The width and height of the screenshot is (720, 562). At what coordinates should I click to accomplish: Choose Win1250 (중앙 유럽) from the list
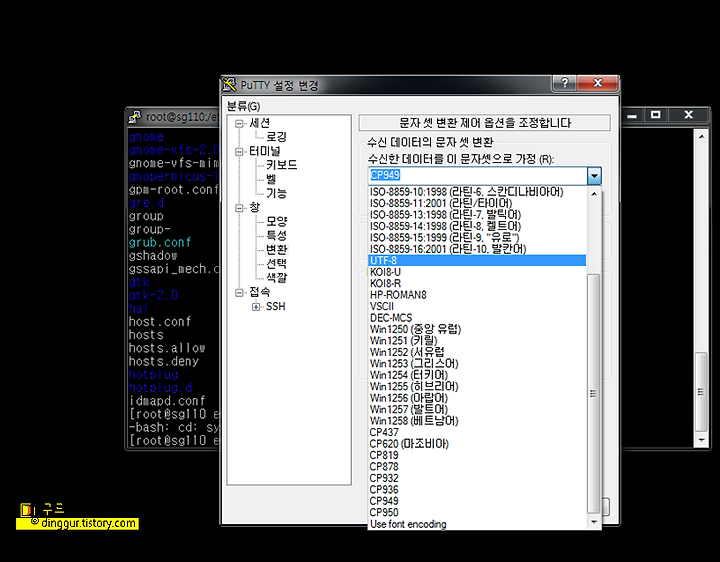(x=477, y=329)
